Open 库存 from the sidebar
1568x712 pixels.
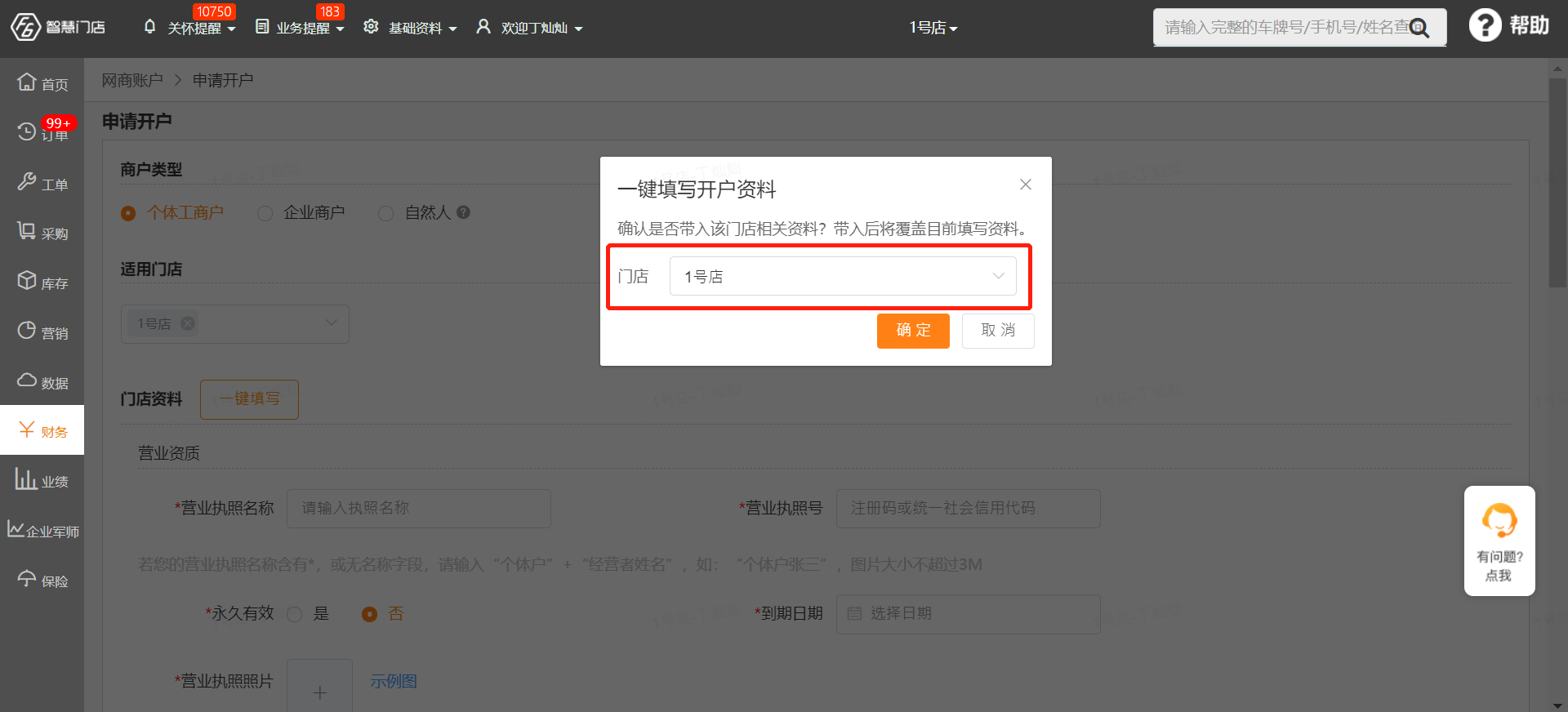[x=42, y=283]
